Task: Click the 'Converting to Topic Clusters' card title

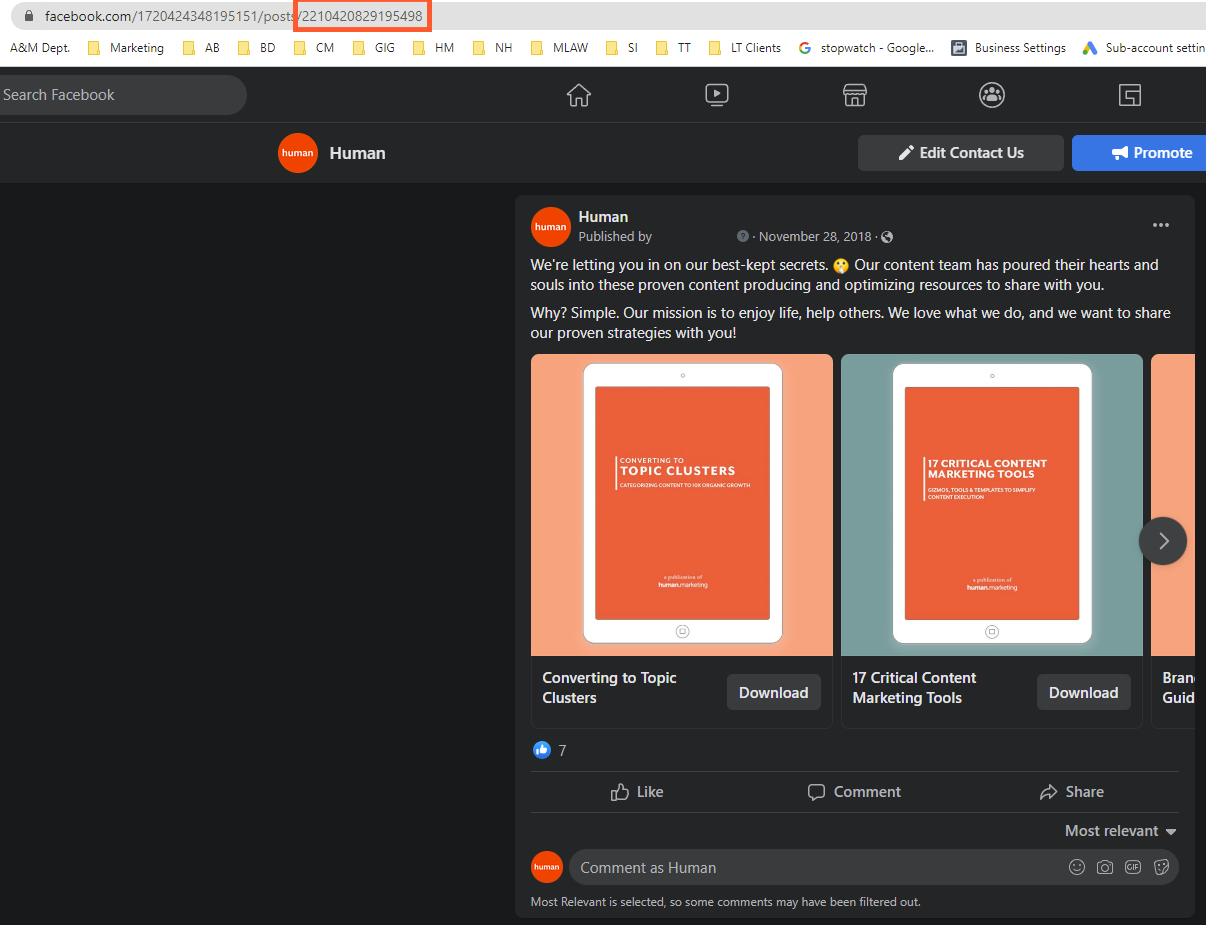Action: click(x=609, y=688)
